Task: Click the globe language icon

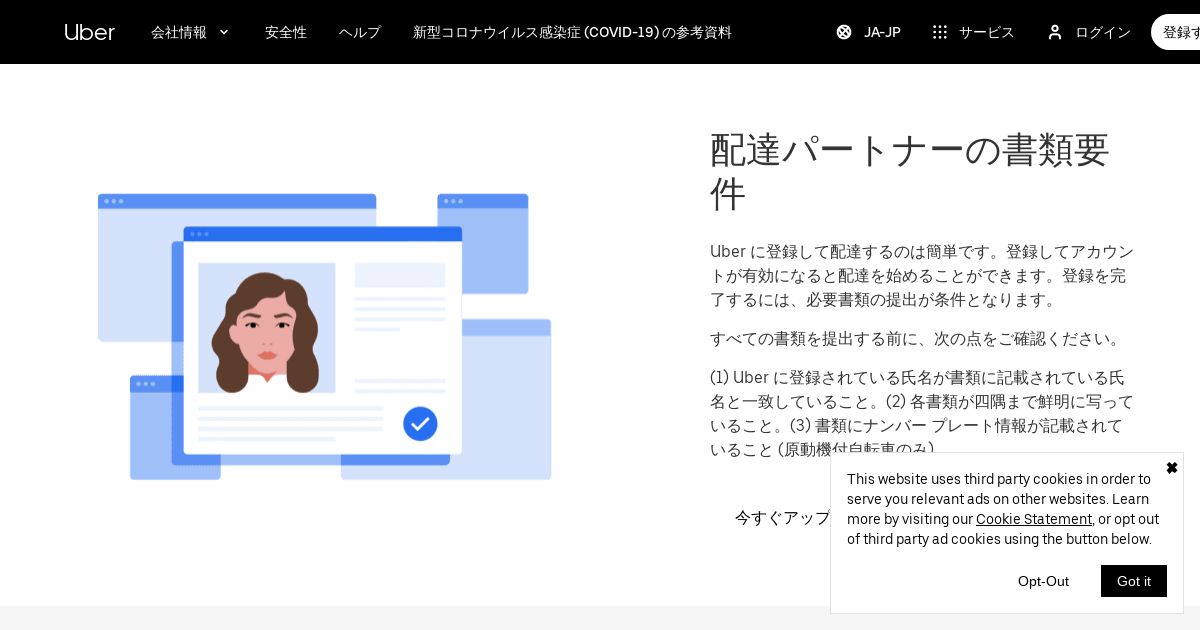Action: pyautogui.click(x=844, y=32)
